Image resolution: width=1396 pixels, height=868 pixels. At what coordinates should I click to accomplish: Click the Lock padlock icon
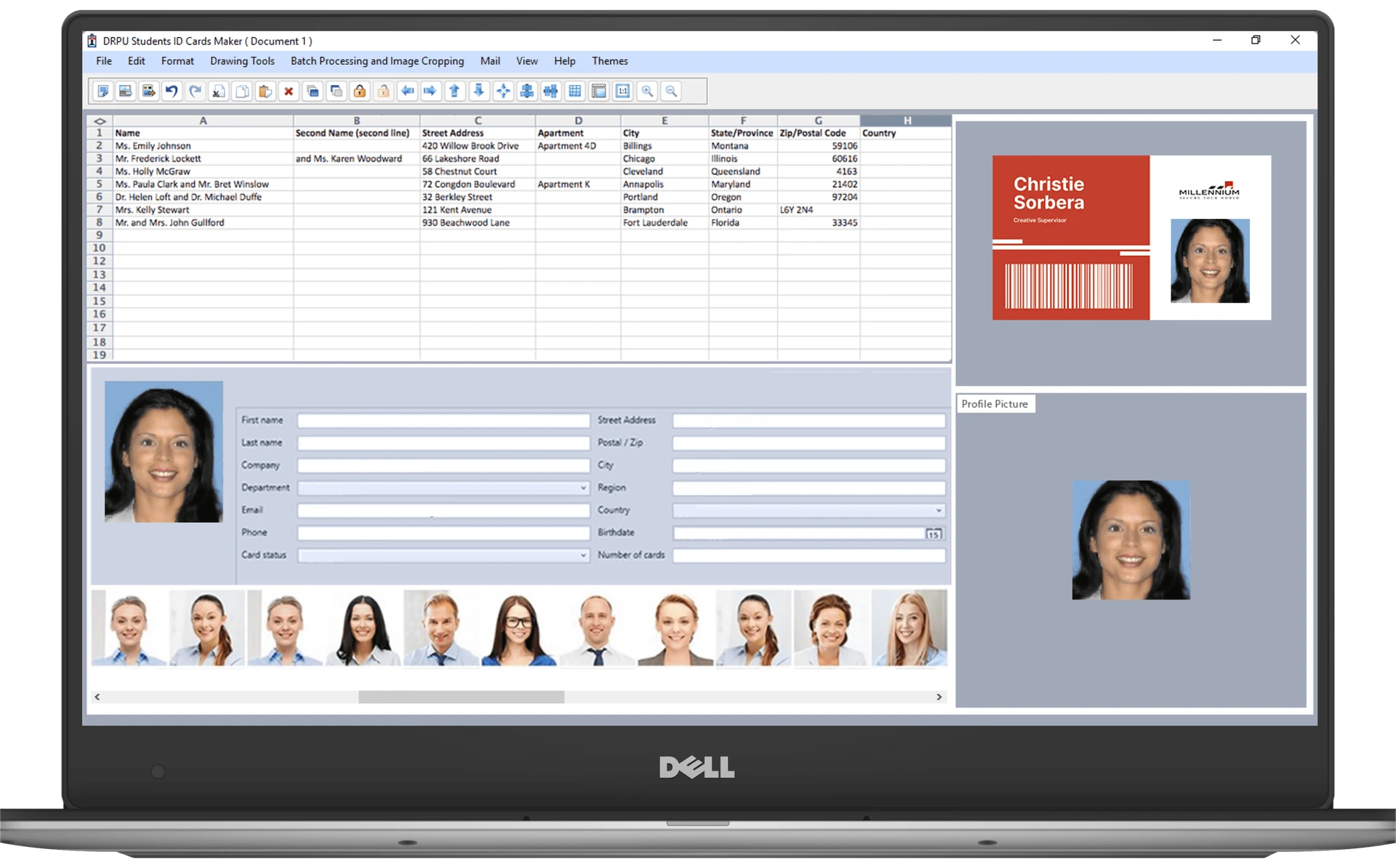pos(360,91)
